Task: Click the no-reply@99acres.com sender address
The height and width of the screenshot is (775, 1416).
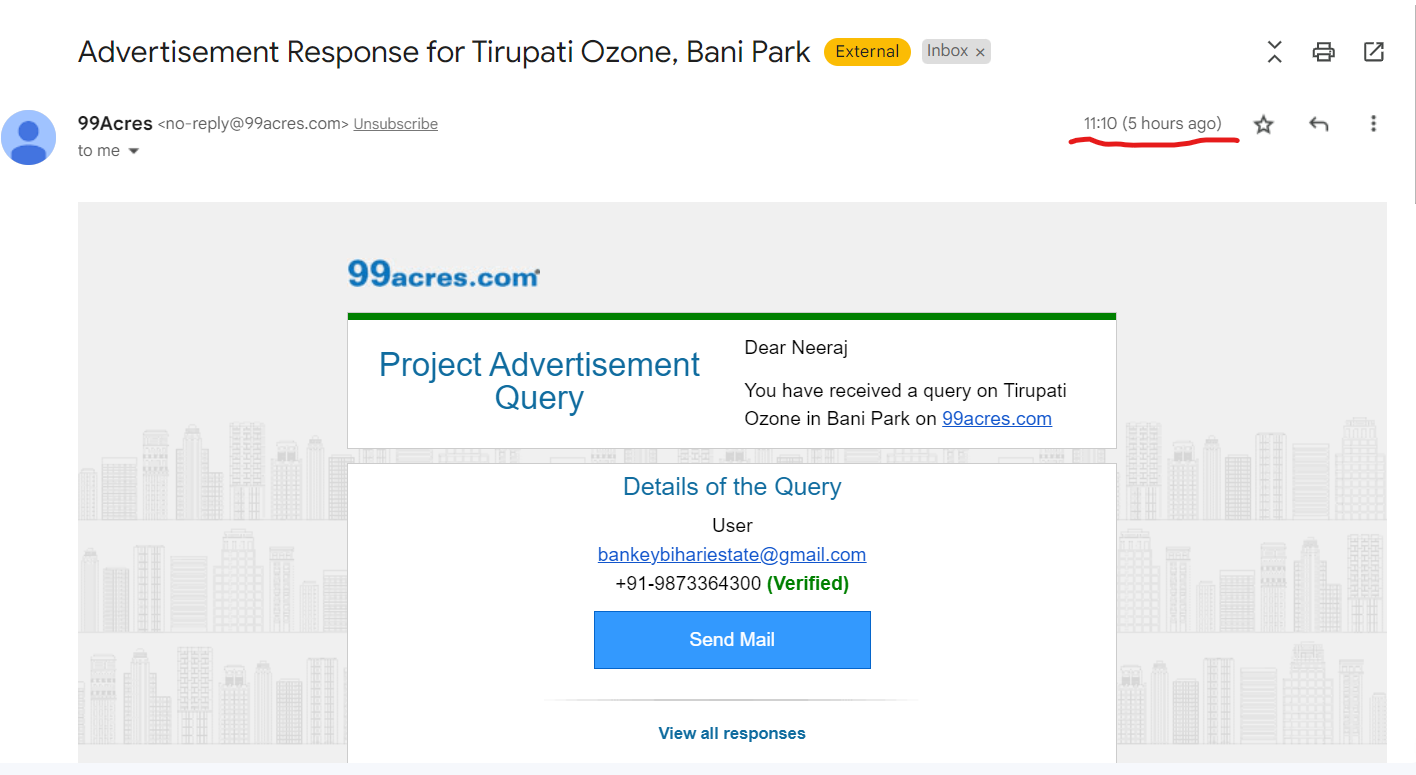Action: pos(253,124)
